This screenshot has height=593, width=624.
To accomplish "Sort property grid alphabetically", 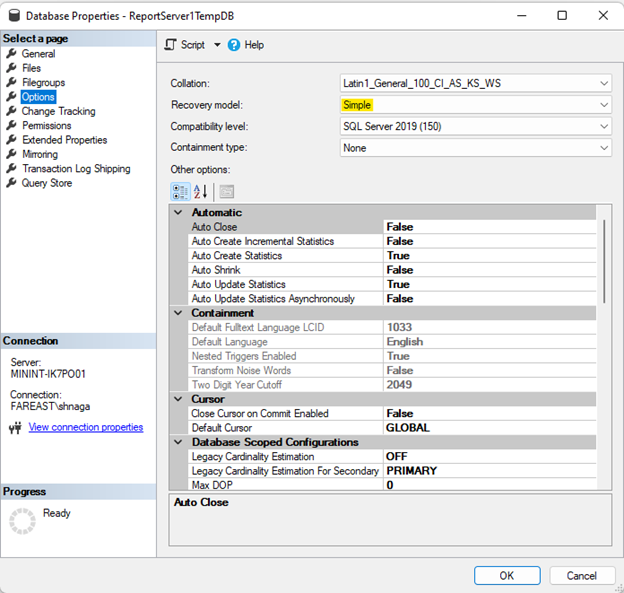I will point(201,192).
